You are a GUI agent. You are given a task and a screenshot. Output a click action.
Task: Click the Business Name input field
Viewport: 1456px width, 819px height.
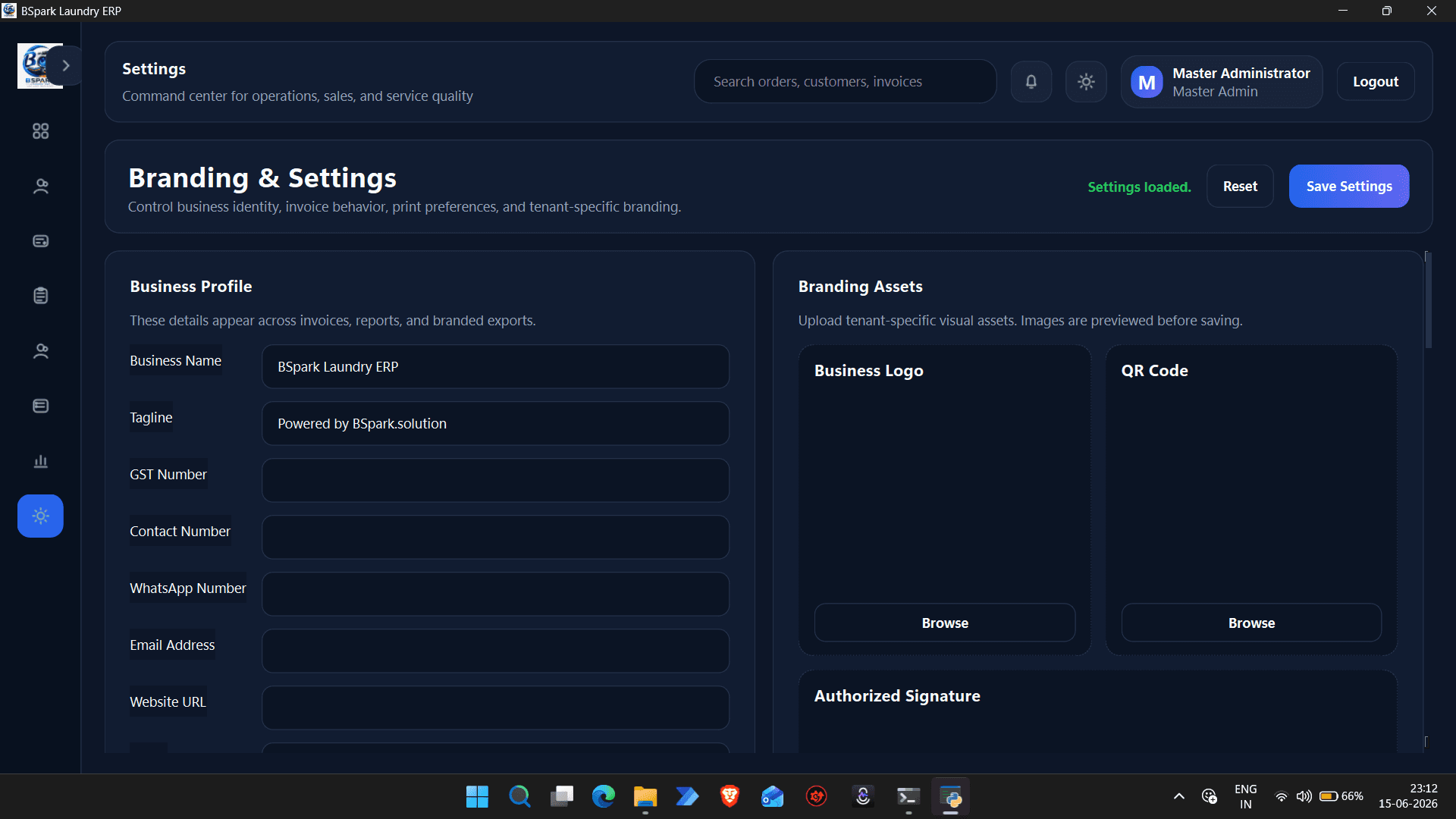click(495, 367)
